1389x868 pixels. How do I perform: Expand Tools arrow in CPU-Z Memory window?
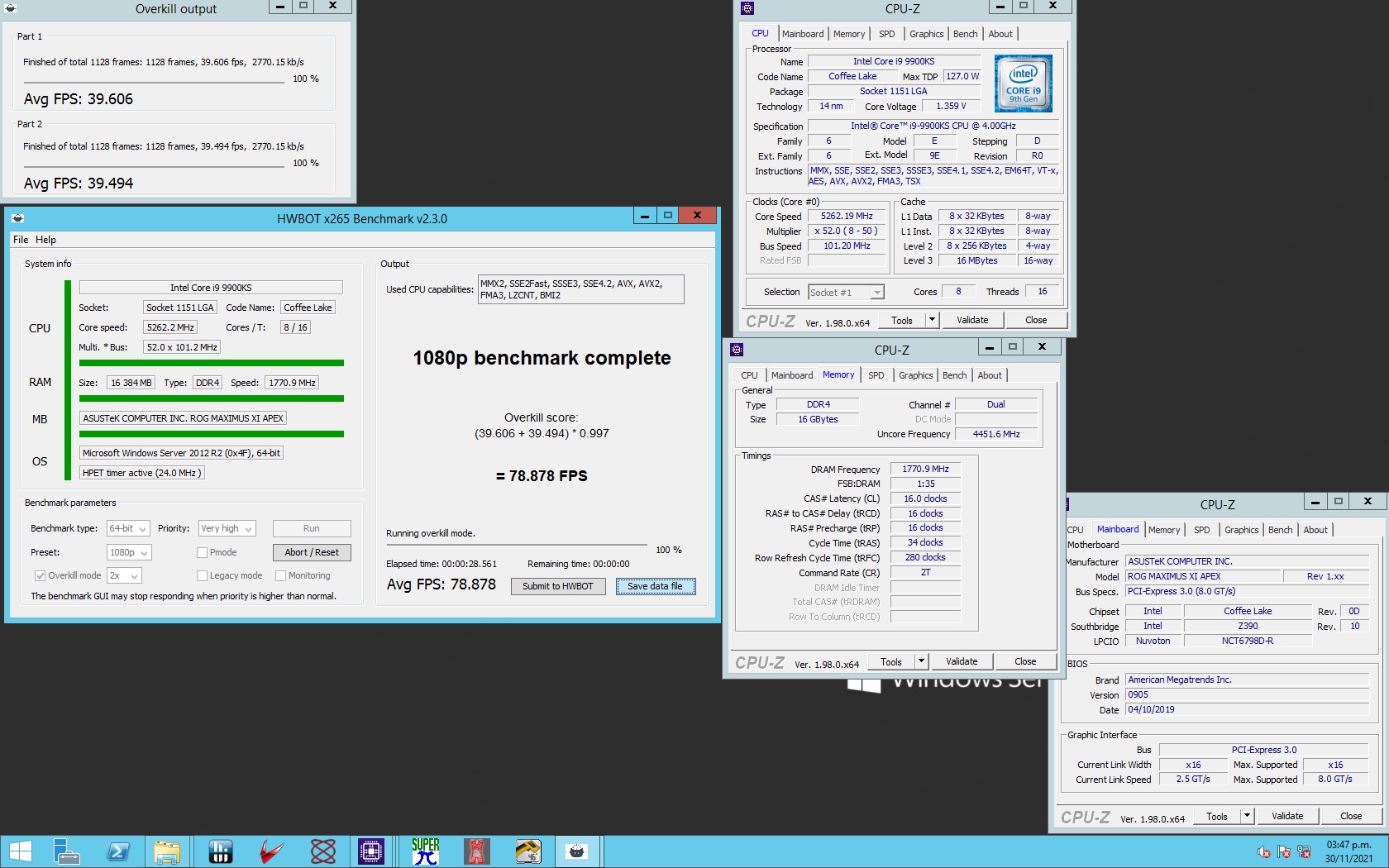point(921,661)
